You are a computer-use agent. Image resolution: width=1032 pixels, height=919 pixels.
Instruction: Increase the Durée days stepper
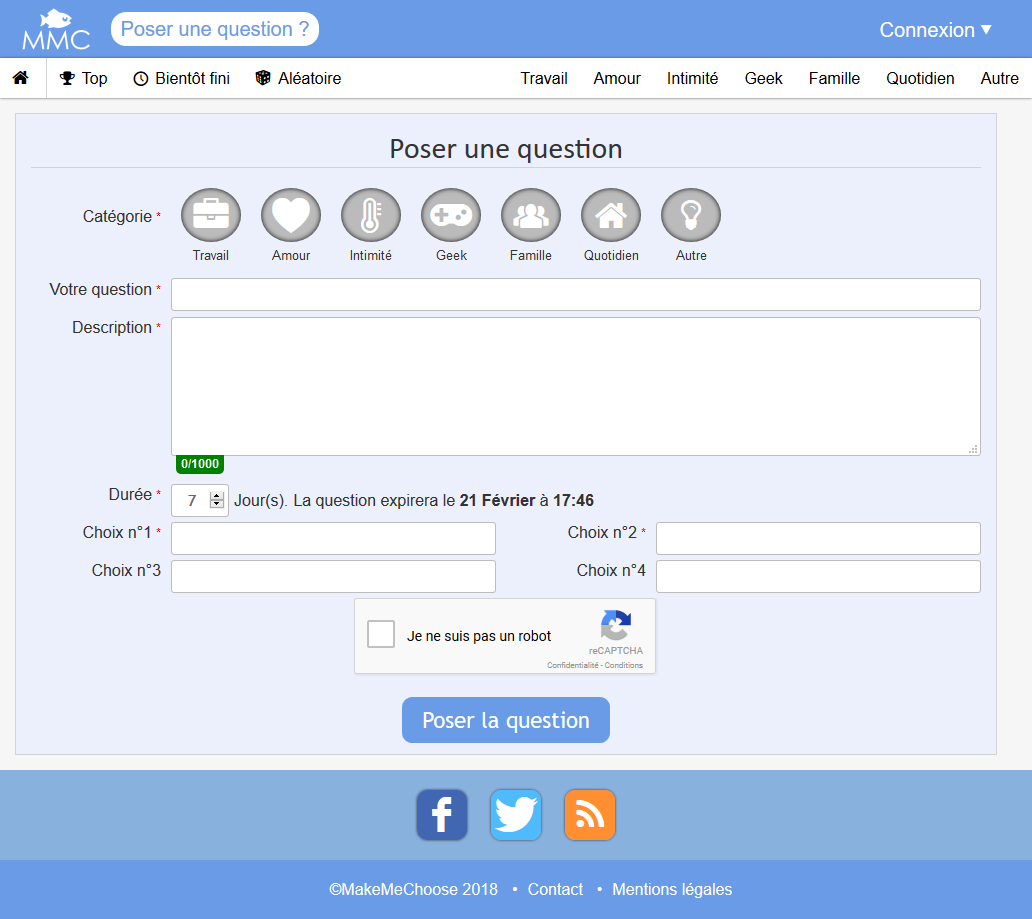(217, 496)
